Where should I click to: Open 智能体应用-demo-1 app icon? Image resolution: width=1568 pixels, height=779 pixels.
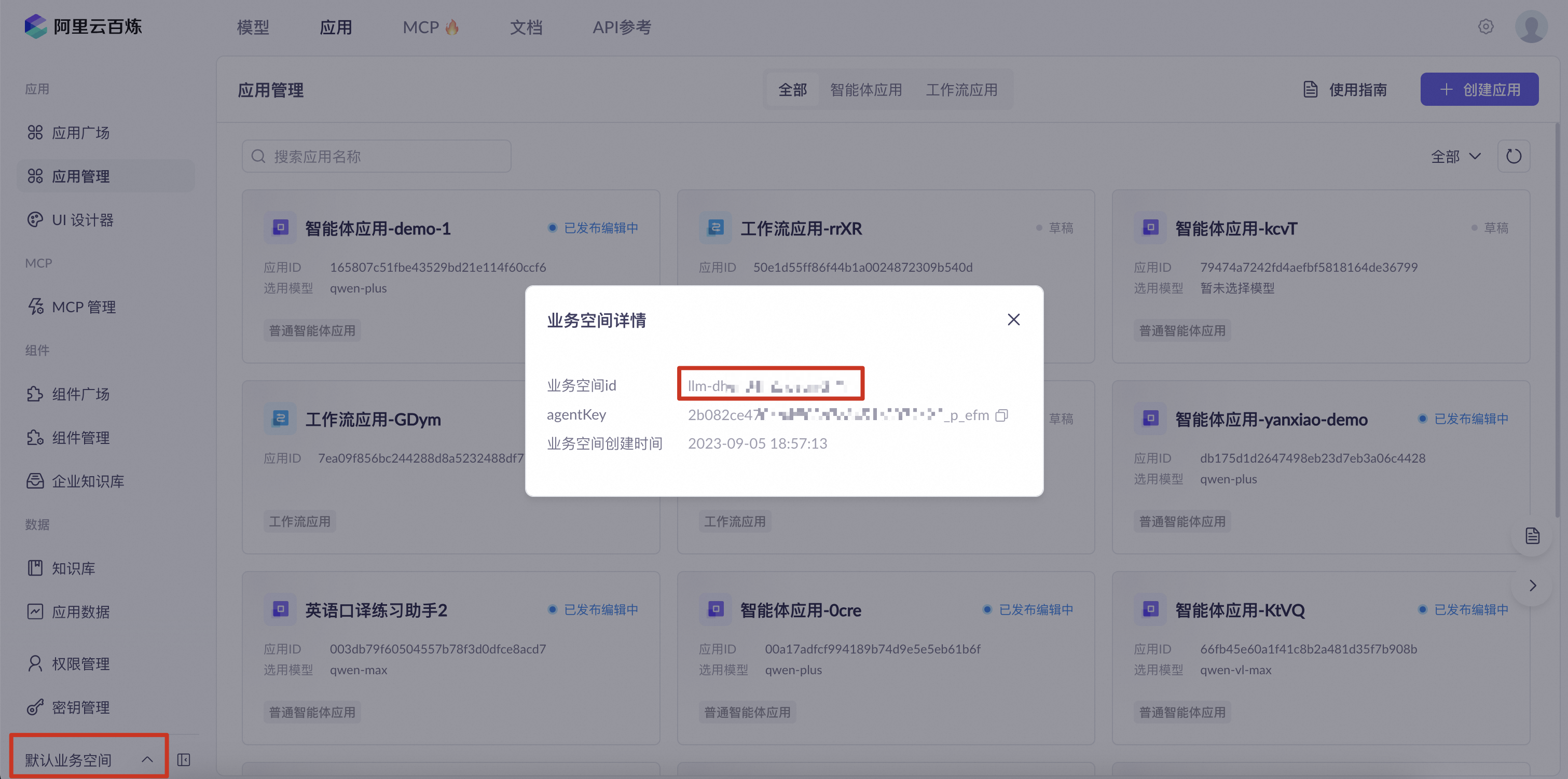pos(280,228)
